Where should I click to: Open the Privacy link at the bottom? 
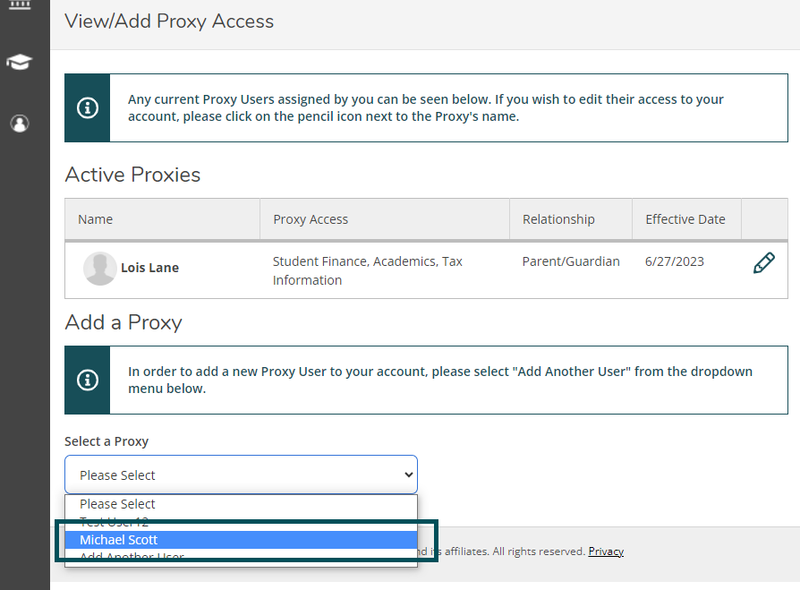(606, 550)
